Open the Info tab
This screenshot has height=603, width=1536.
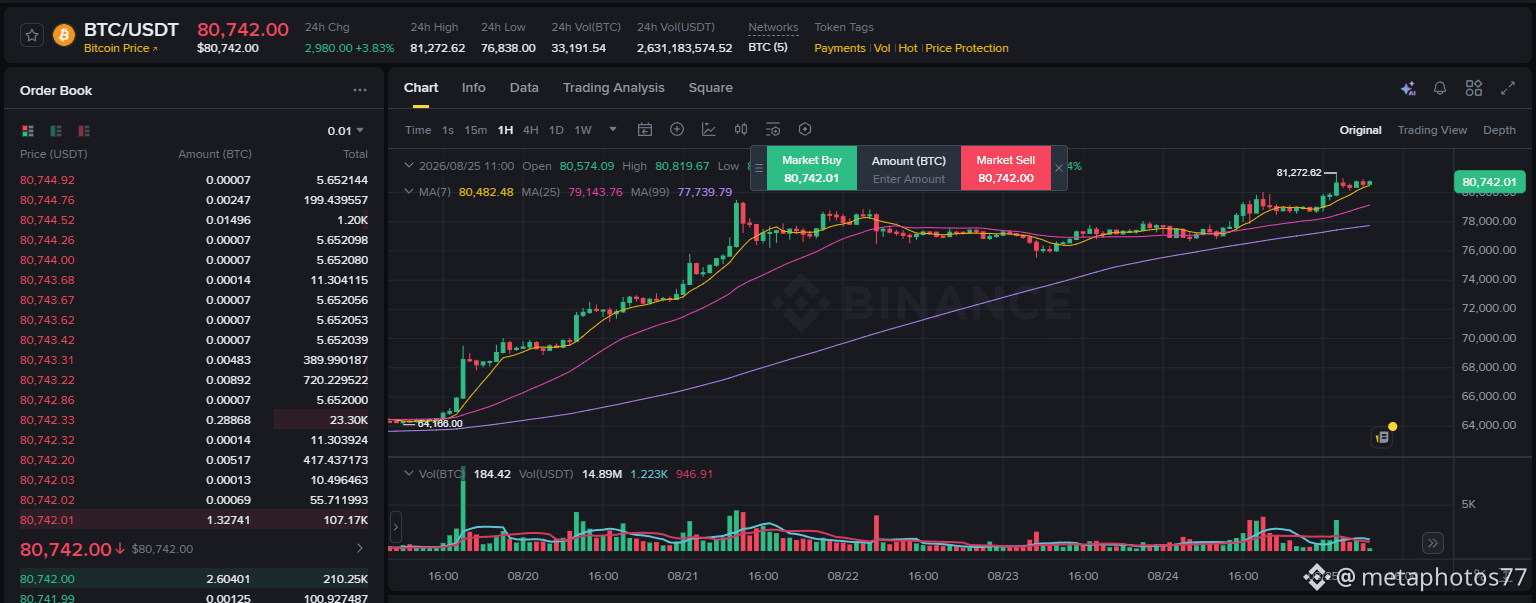click(474, 88)
